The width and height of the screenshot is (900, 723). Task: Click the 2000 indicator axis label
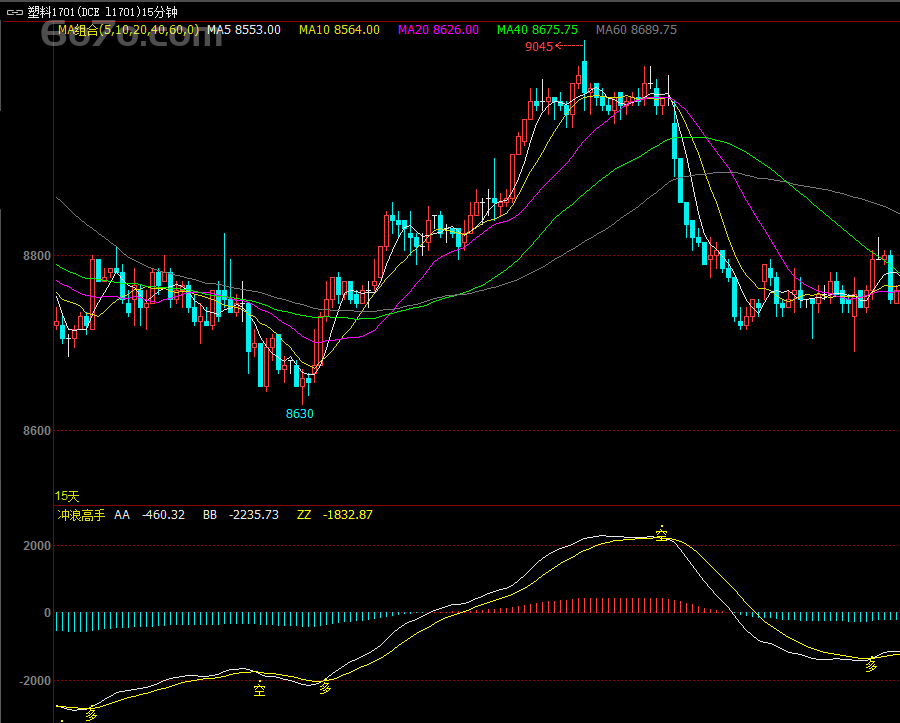(x=37, y=546)
